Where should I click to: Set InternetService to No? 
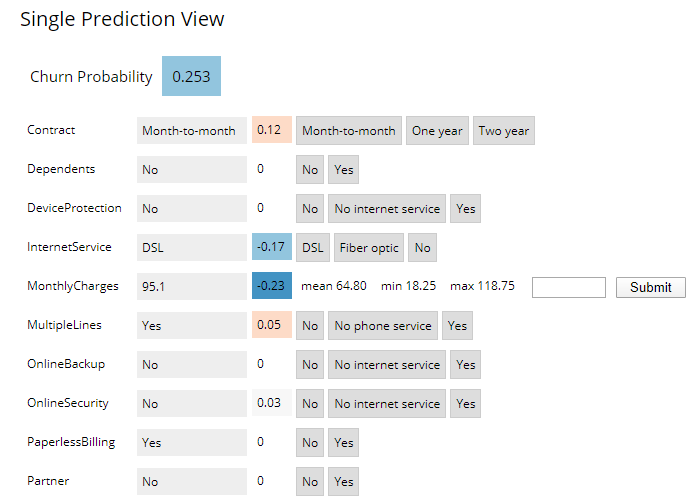tap(423, 248)
